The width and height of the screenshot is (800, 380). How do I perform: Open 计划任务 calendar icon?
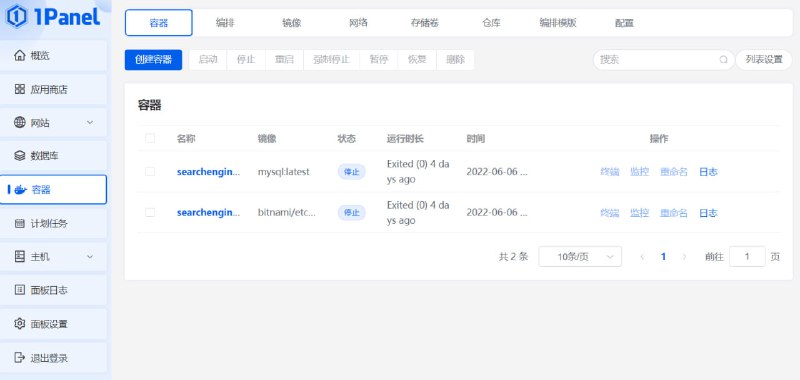[19, 223]
